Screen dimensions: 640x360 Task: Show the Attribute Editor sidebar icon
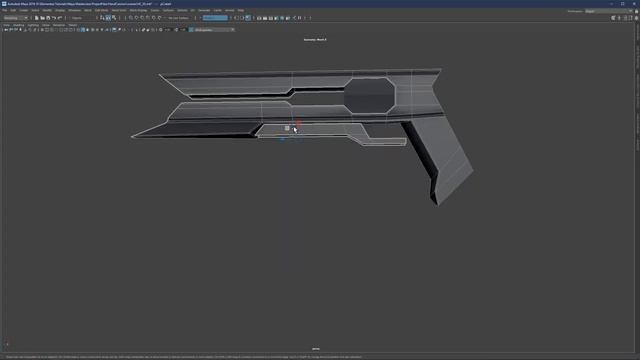626,18
